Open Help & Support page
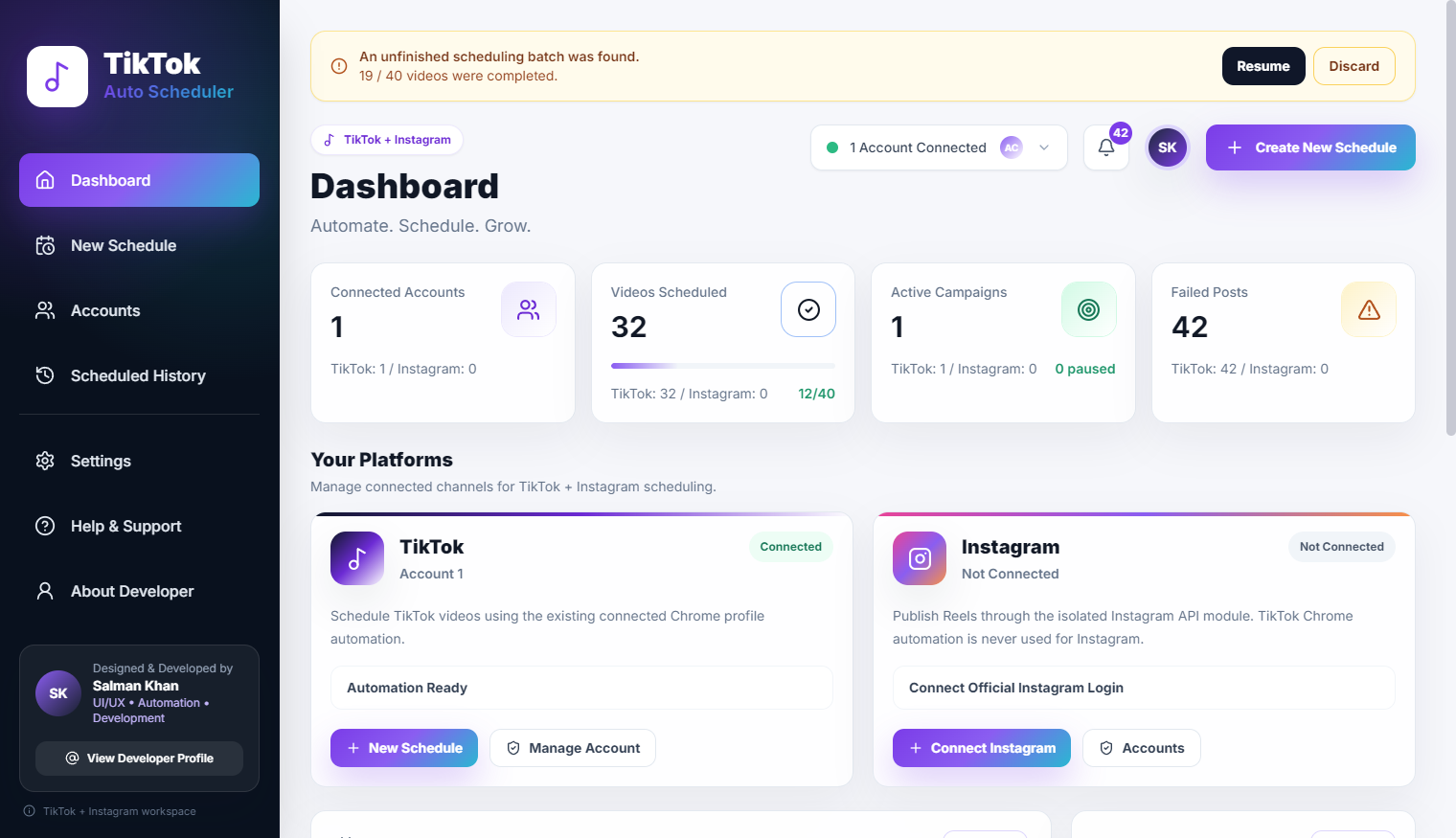 [139, 526]
